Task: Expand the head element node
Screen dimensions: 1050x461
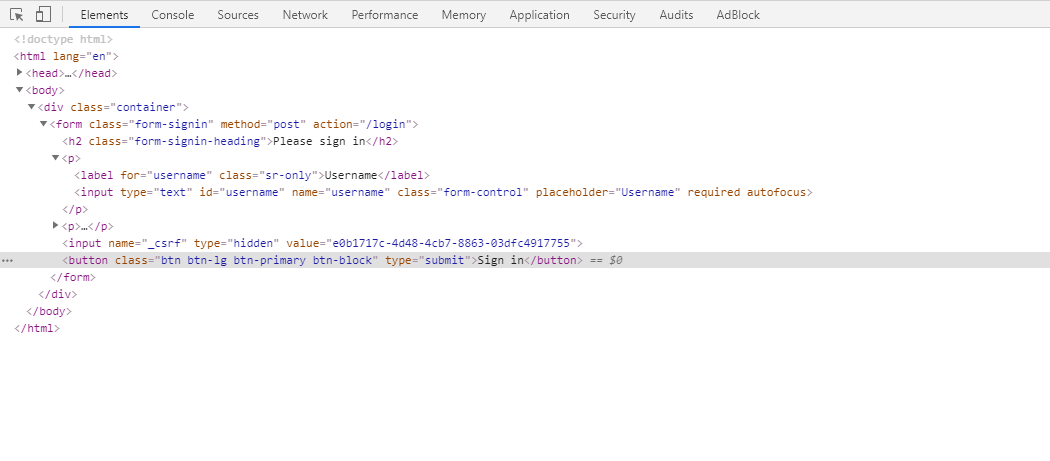Action: point(19,72)
